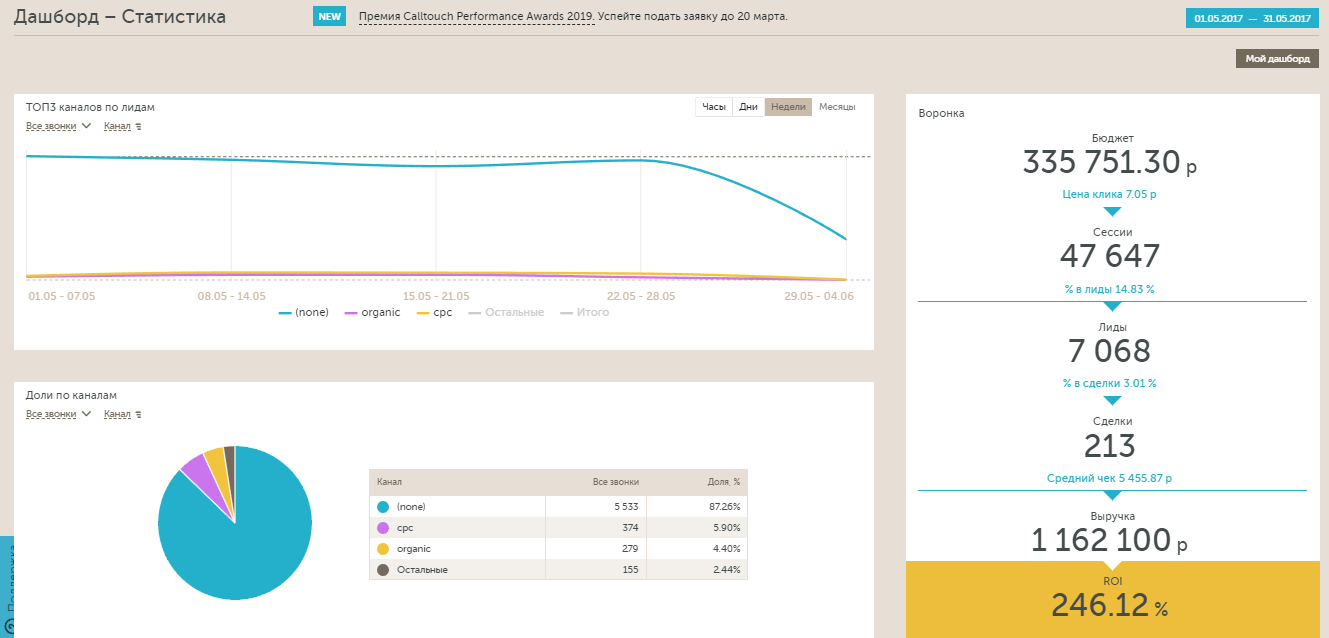Click the blue (none) circle in channel table
1329x638 pixels.
(382, 507)
